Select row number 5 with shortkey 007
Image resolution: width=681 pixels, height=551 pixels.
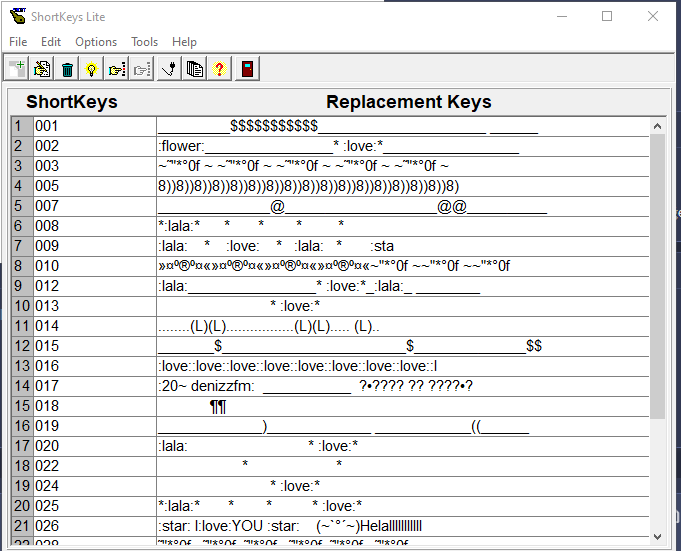94,206
